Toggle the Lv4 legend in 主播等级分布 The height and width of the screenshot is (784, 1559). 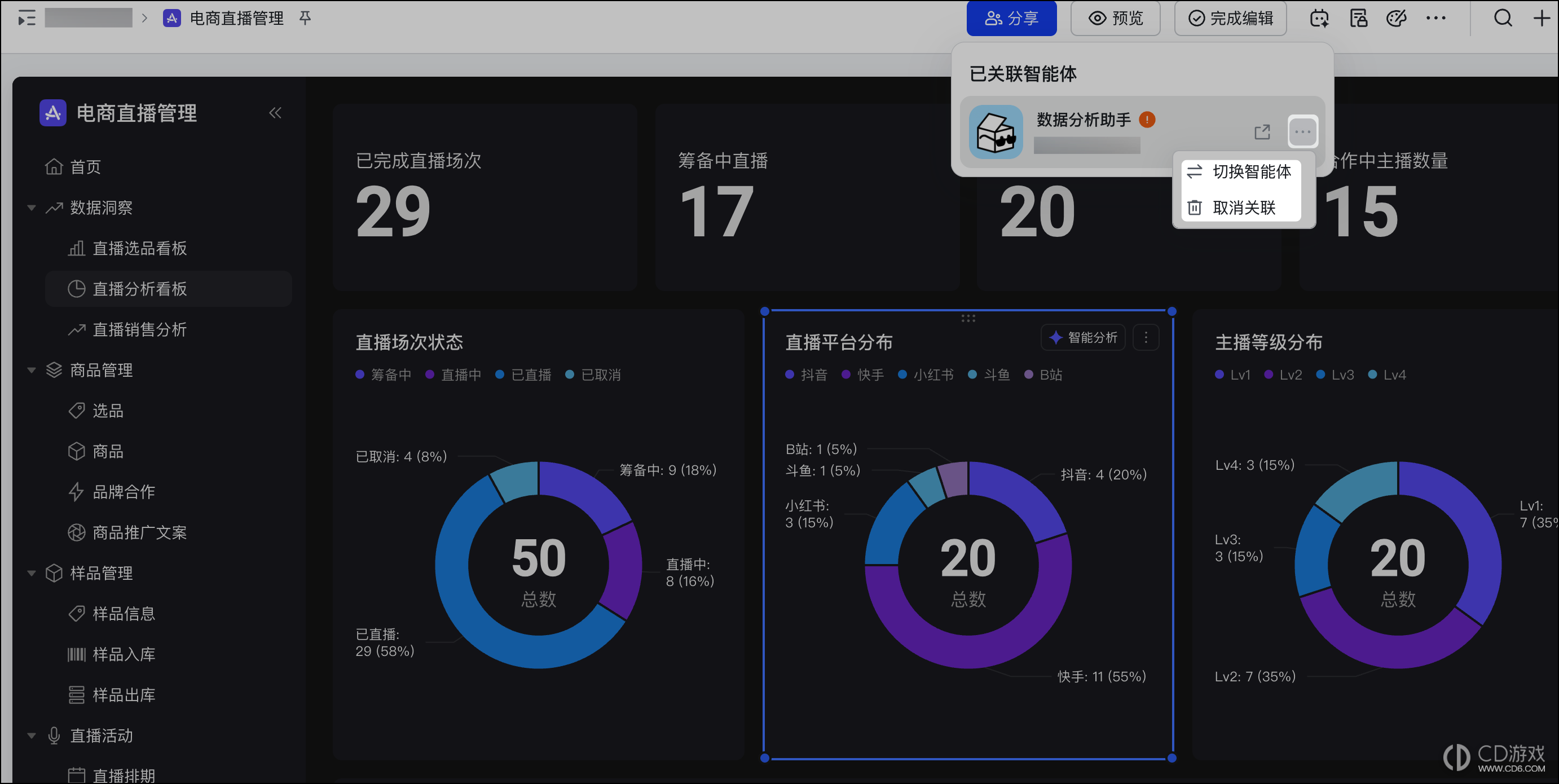coord(1387,375)
